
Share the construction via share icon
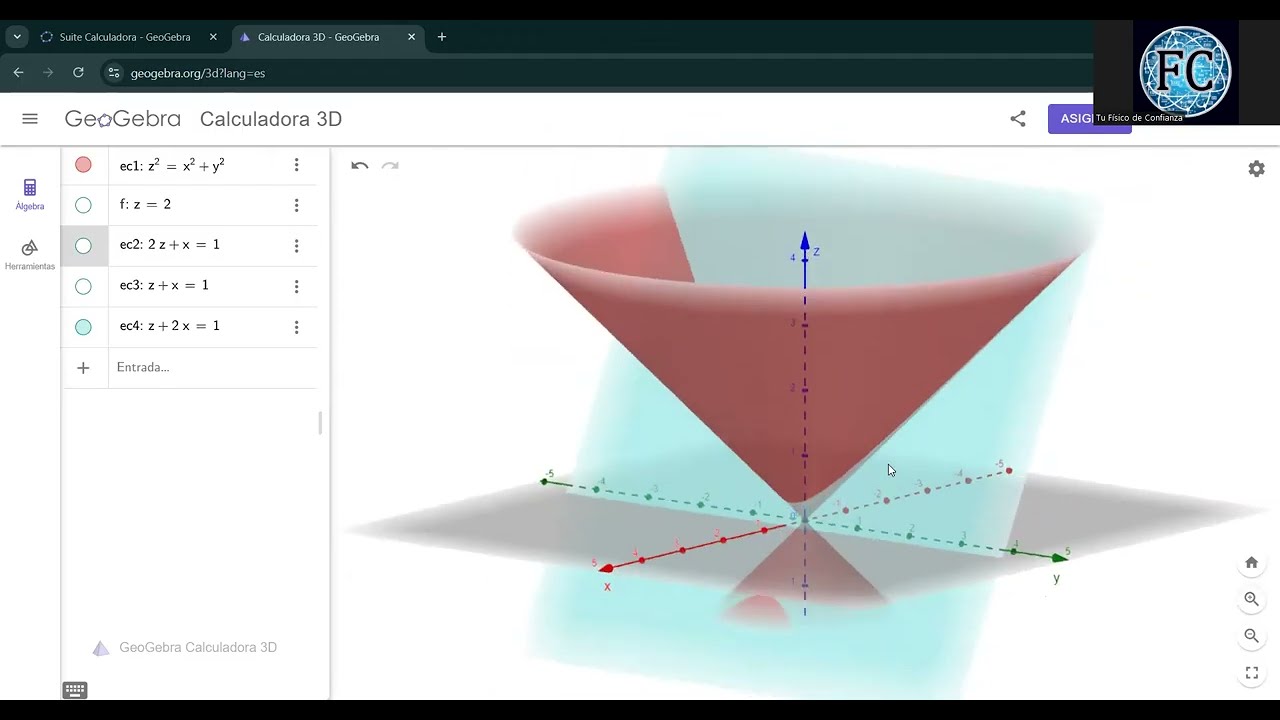(x=1018, y=119)
